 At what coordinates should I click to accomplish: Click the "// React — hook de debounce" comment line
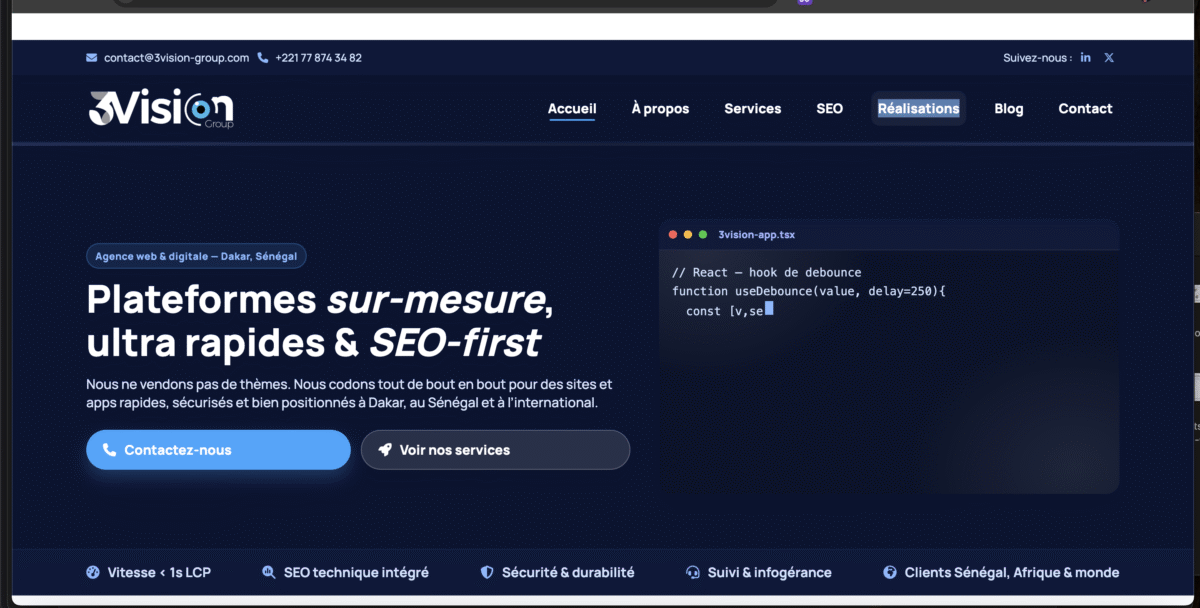click(767, 272)
